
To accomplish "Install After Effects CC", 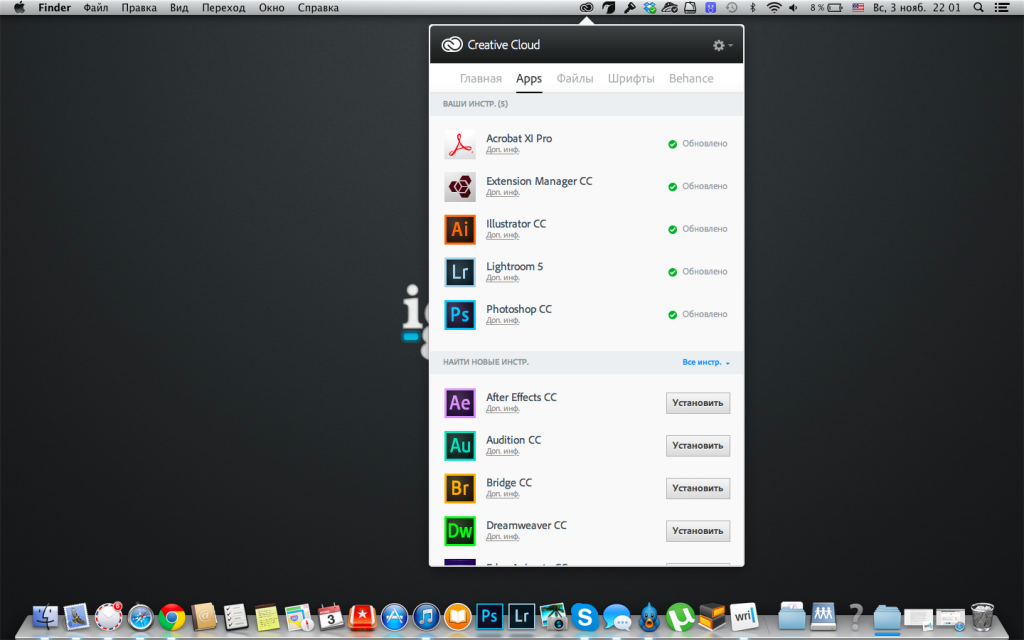I will click(x=697, y=403).
